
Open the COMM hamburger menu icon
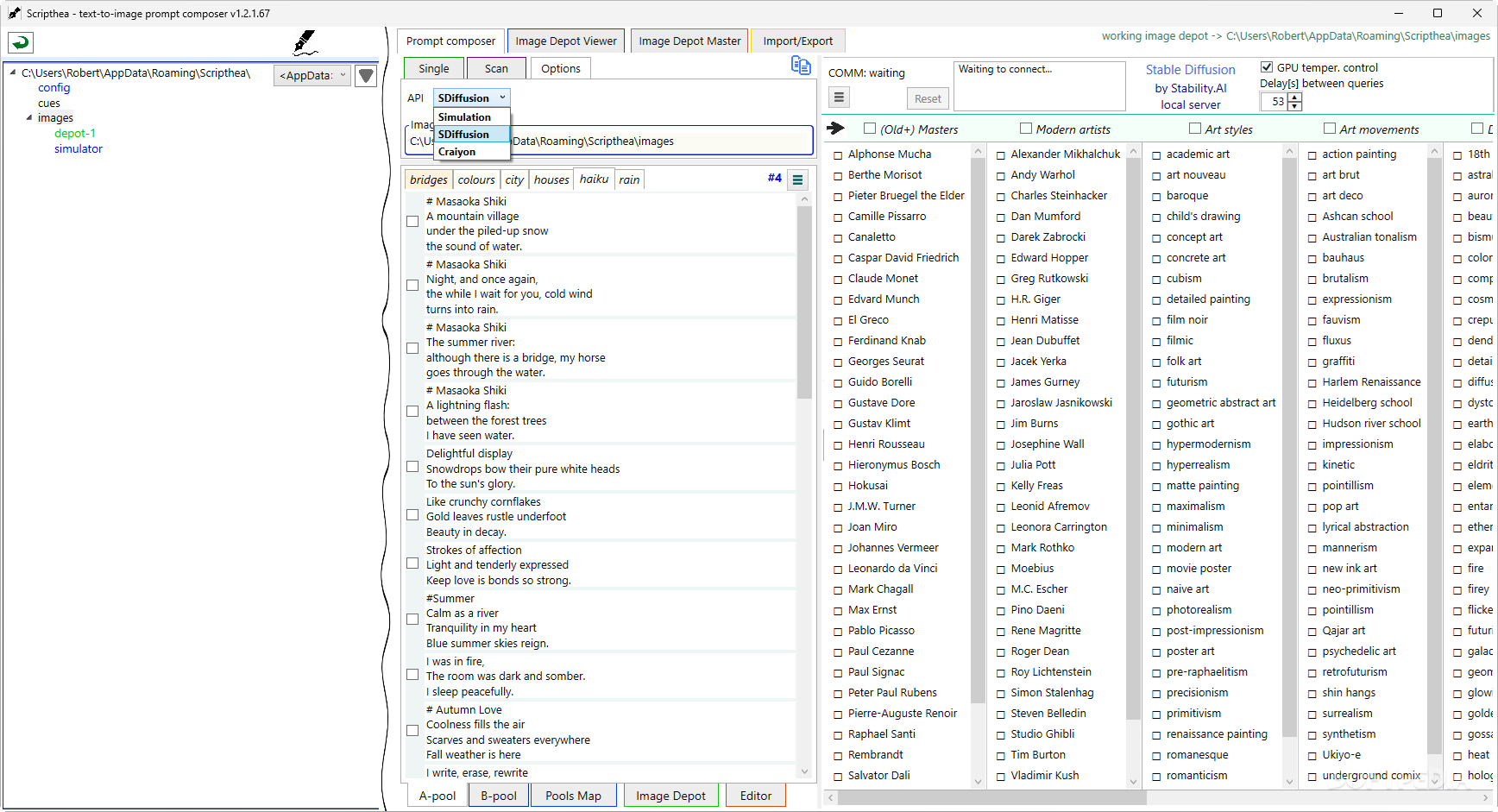[839, 98]
